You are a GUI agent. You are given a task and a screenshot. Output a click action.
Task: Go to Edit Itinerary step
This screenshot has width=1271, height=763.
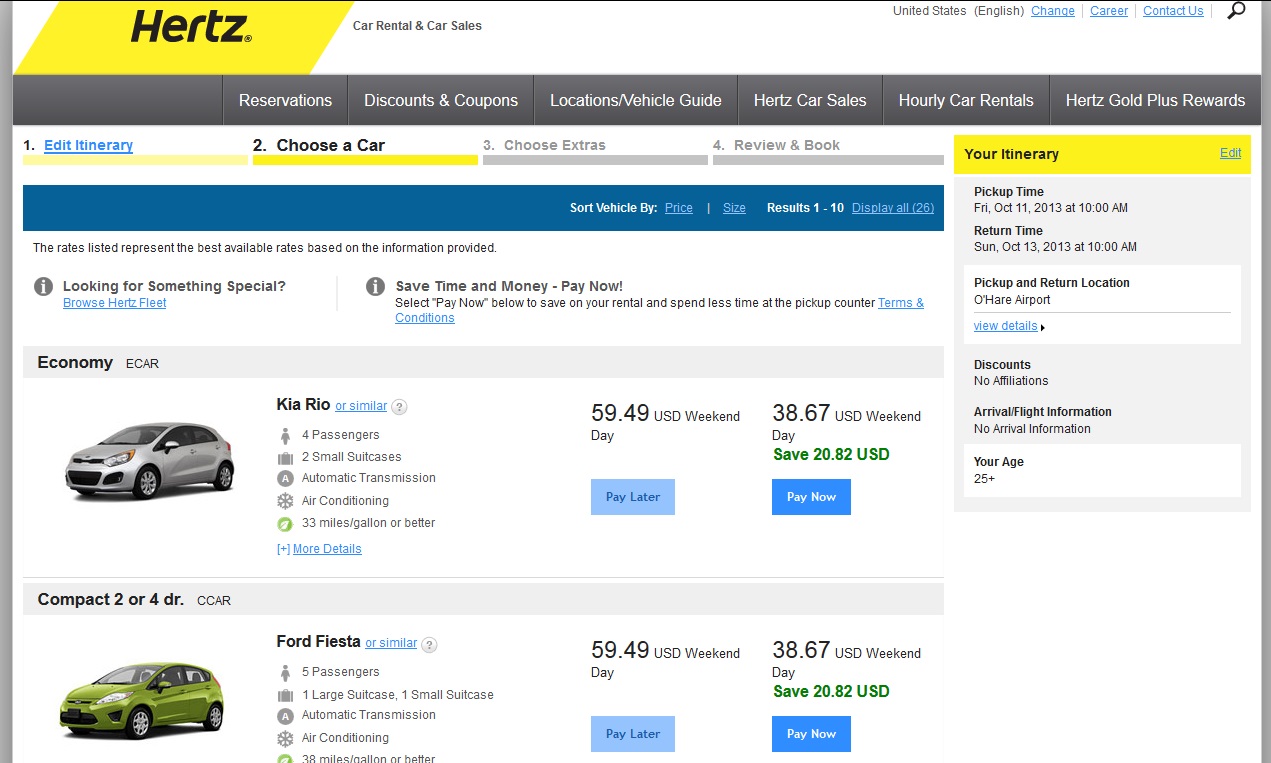[88, 145]
